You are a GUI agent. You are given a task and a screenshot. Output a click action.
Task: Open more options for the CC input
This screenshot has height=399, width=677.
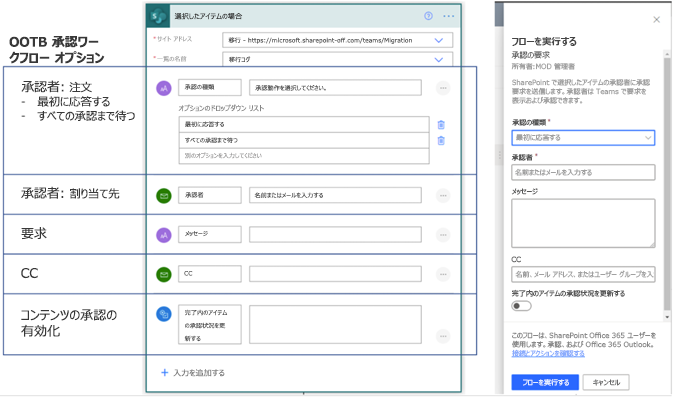(x=443, y=274)
